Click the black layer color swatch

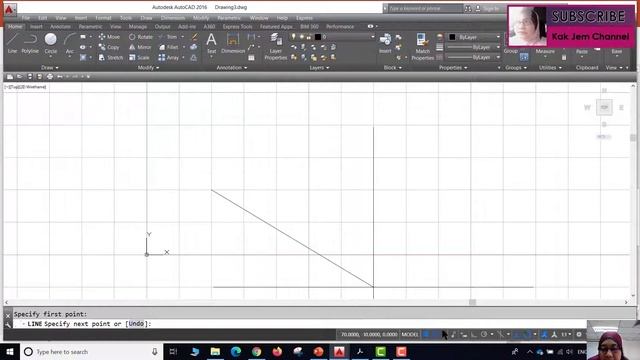(x=318, y=37)
